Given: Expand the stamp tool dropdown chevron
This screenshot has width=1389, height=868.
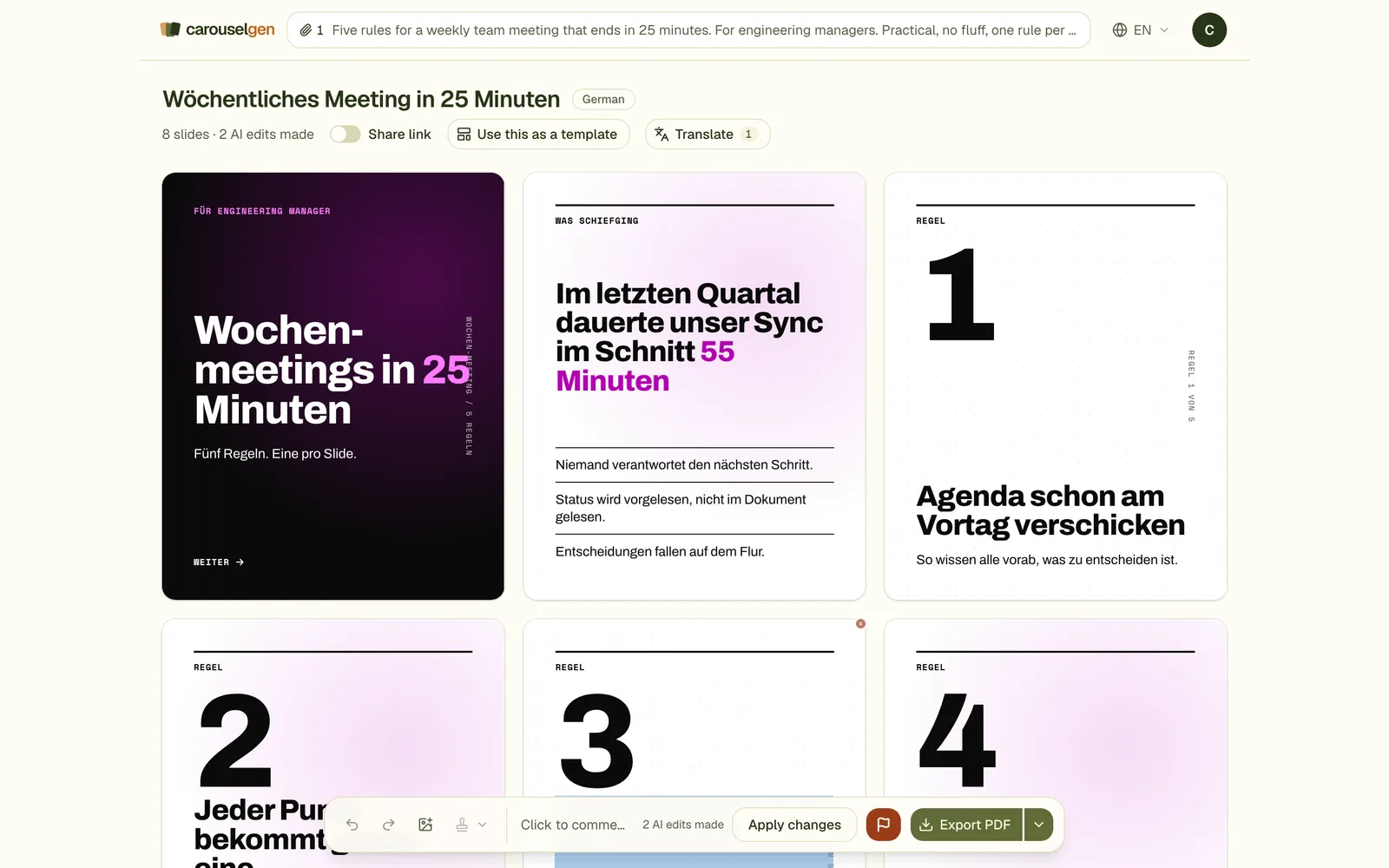Looking at the screenshot, I should (483, 825).
